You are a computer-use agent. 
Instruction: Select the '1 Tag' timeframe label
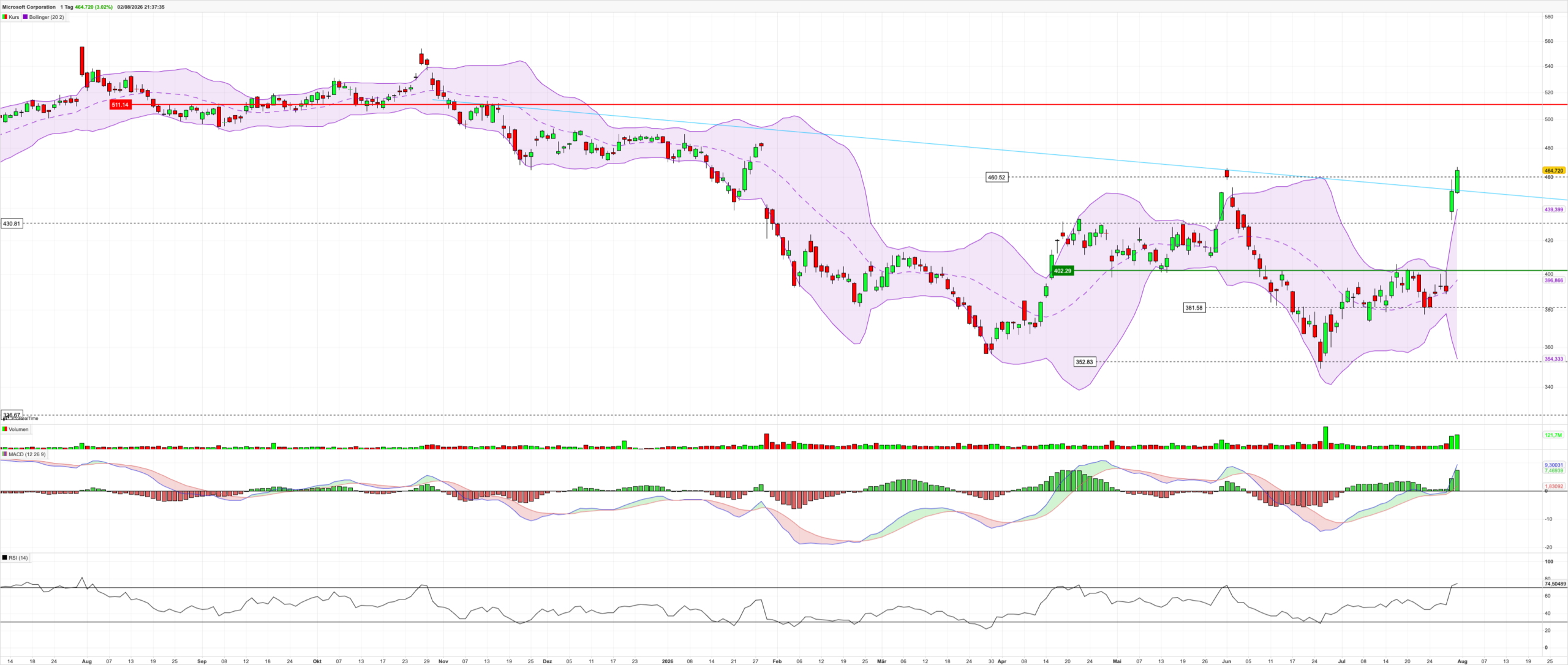point(67,7)
